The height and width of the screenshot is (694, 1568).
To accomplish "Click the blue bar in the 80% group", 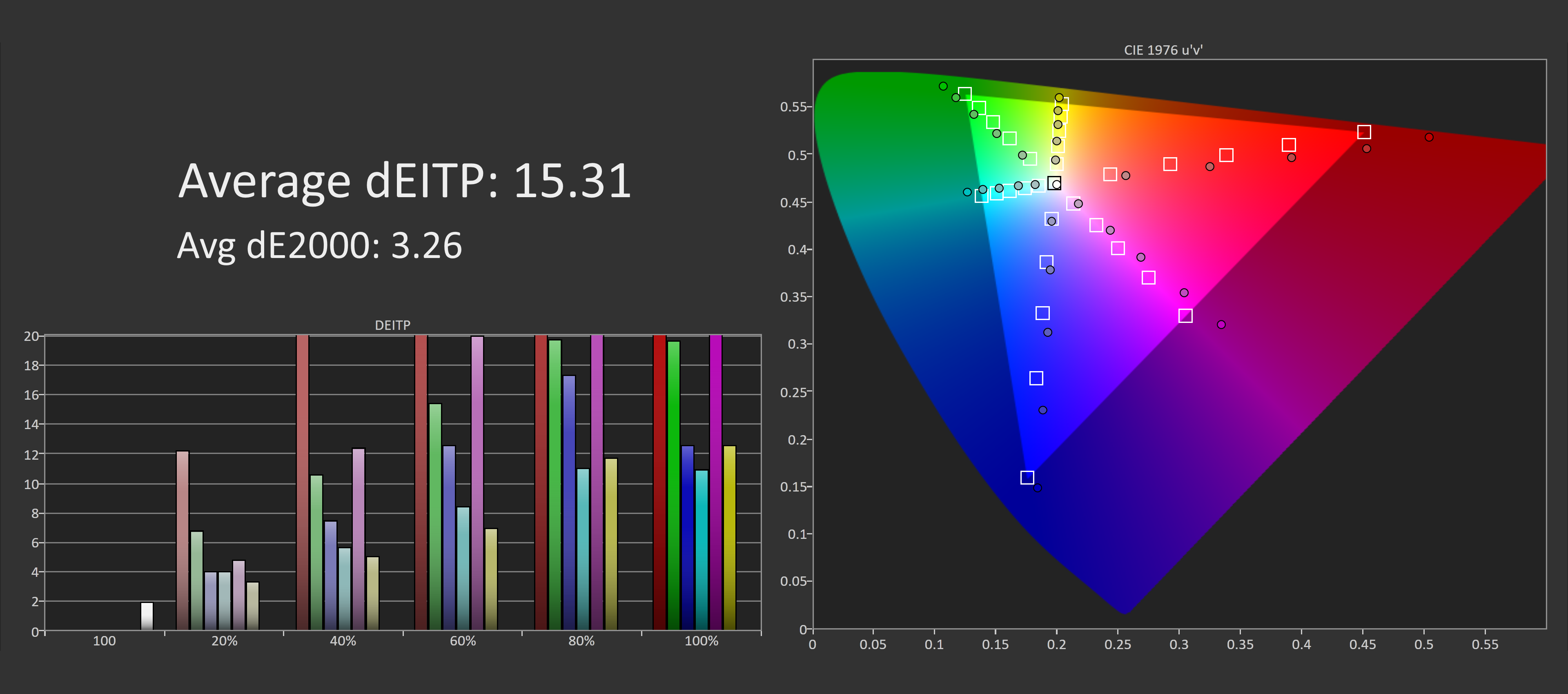I will click(x=569, y=502).
